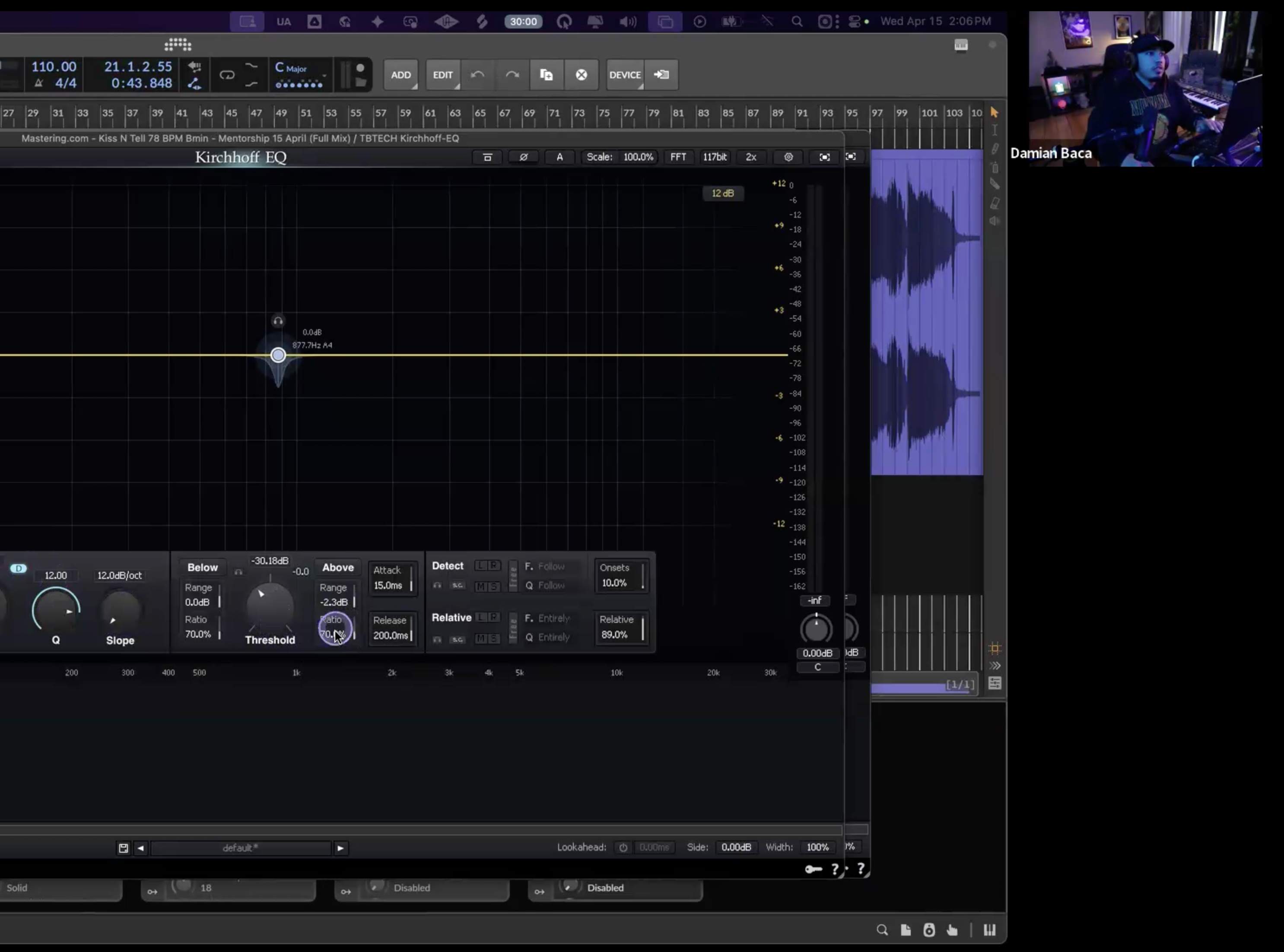Open the 2x oversampling menu
Viewport: 1284px width, 952px height.
coord(751,157)
